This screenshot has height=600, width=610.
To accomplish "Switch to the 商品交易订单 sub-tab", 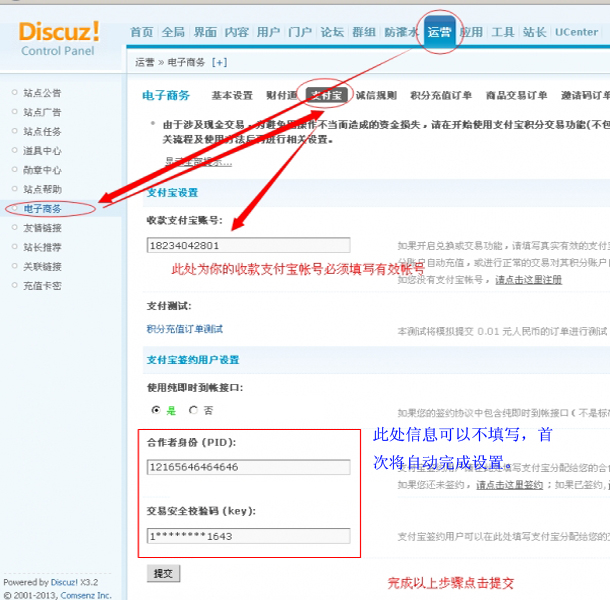I will pos(516,95).
